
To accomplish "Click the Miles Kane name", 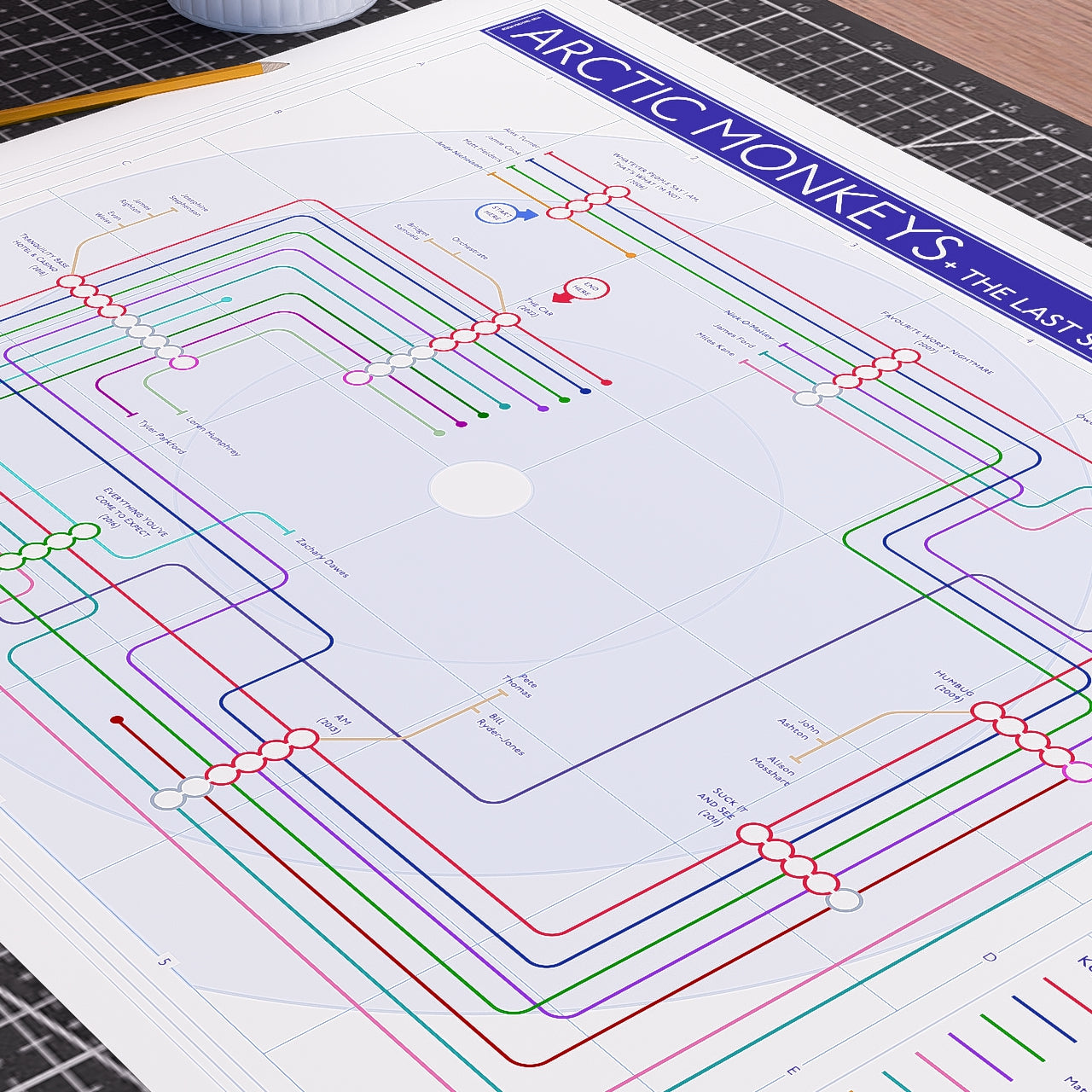I will tap(715, 343).
